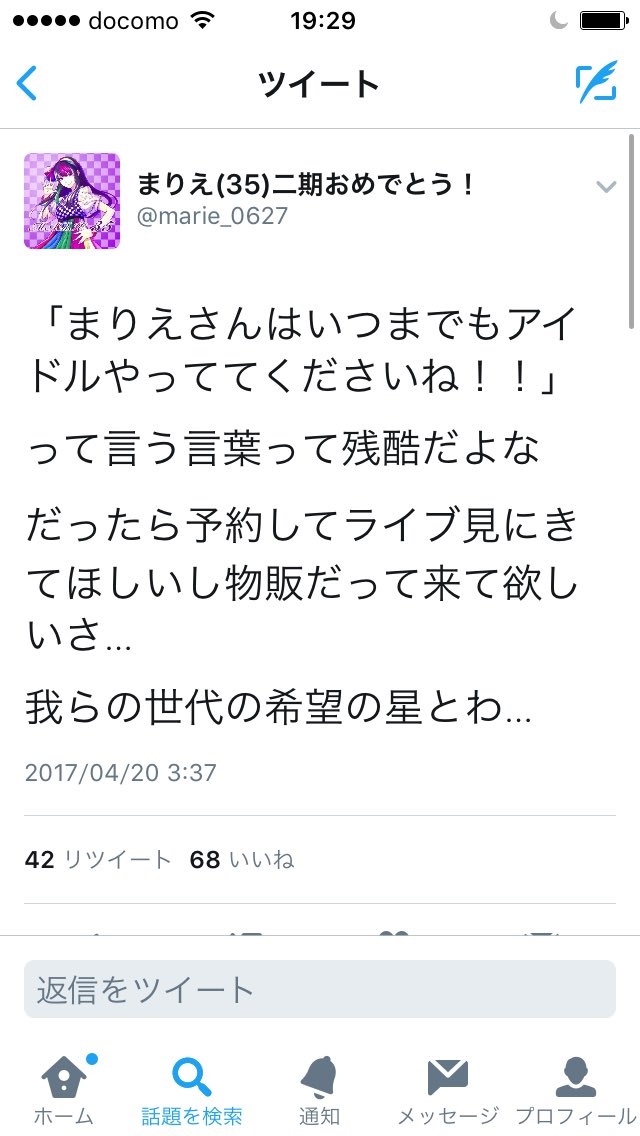Tap the back arrow icon
The width and height of the screenshot is (640, 1136).
(27, 84)
